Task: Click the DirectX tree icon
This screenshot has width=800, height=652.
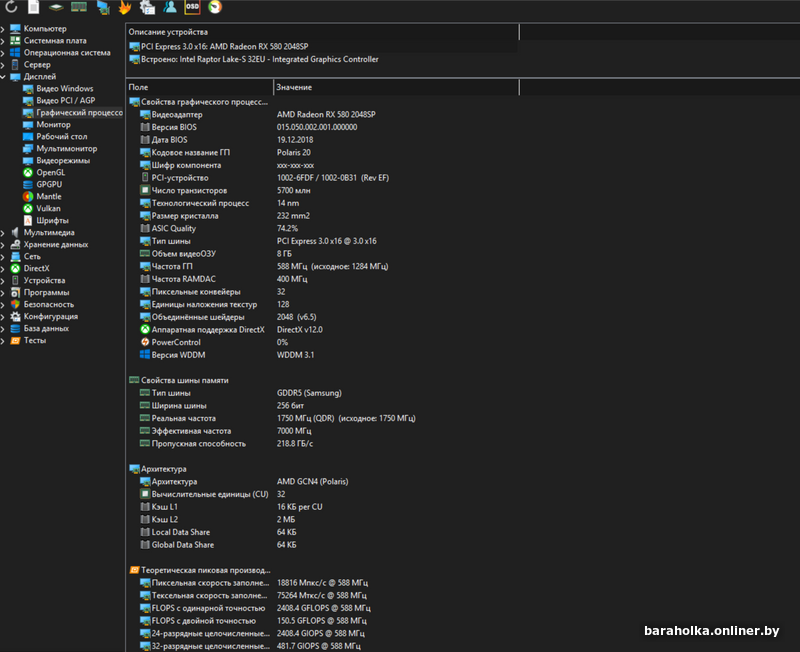Action: click(x=15, y=268)
